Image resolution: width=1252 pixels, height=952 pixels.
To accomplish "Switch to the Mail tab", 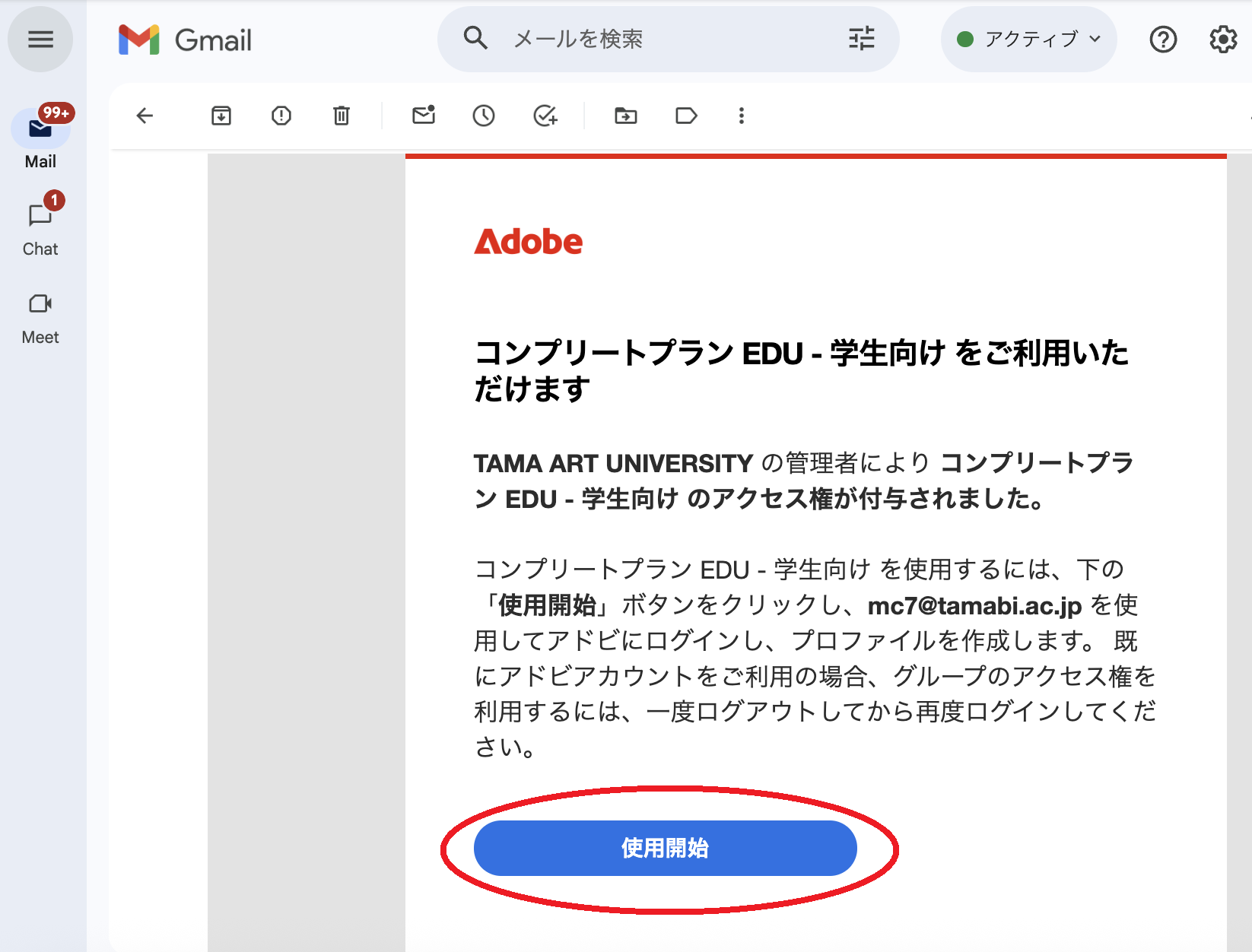I will coord(40,138).
